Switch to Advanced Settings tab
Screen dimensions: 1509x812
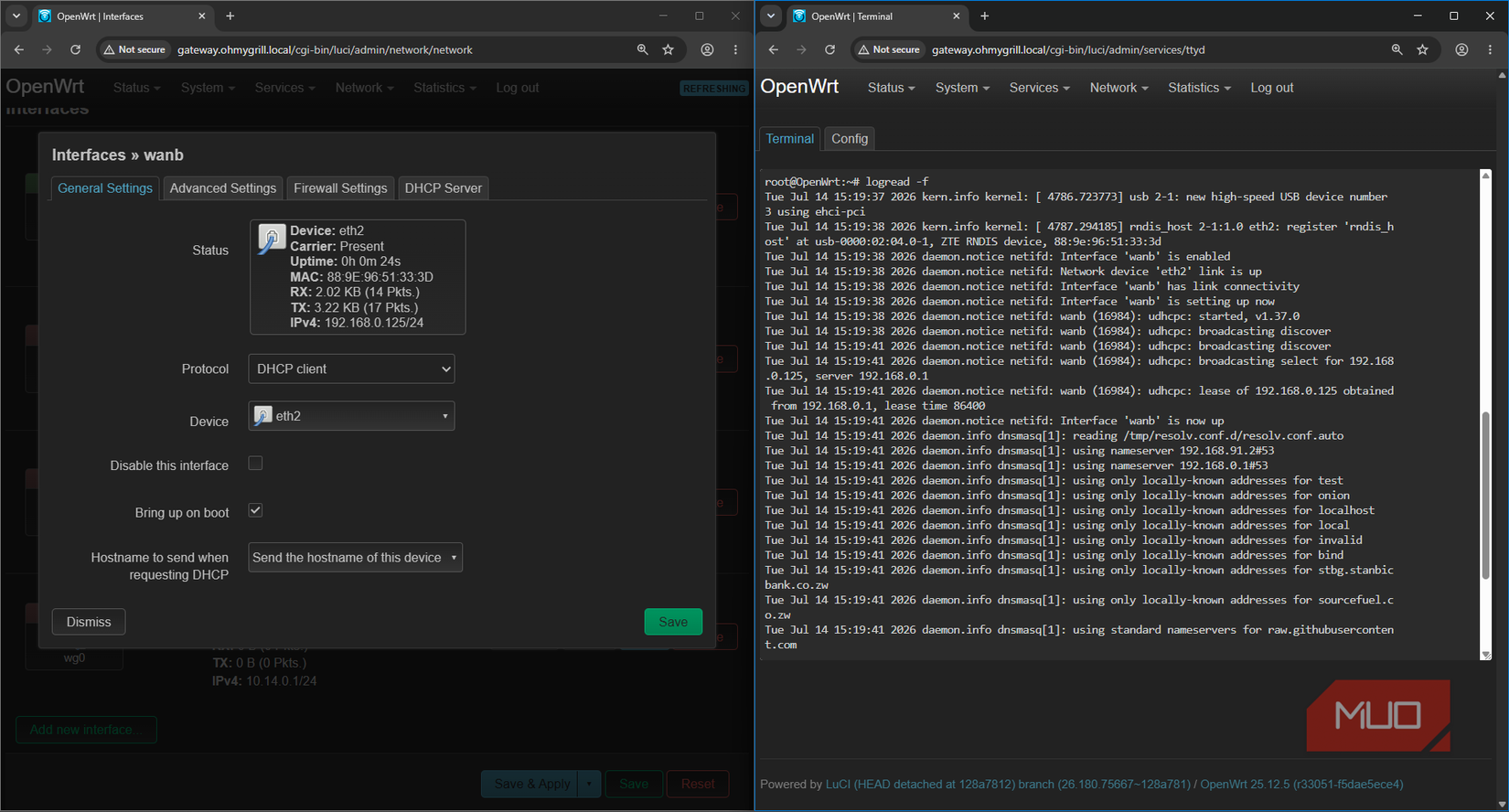point(223,188)
